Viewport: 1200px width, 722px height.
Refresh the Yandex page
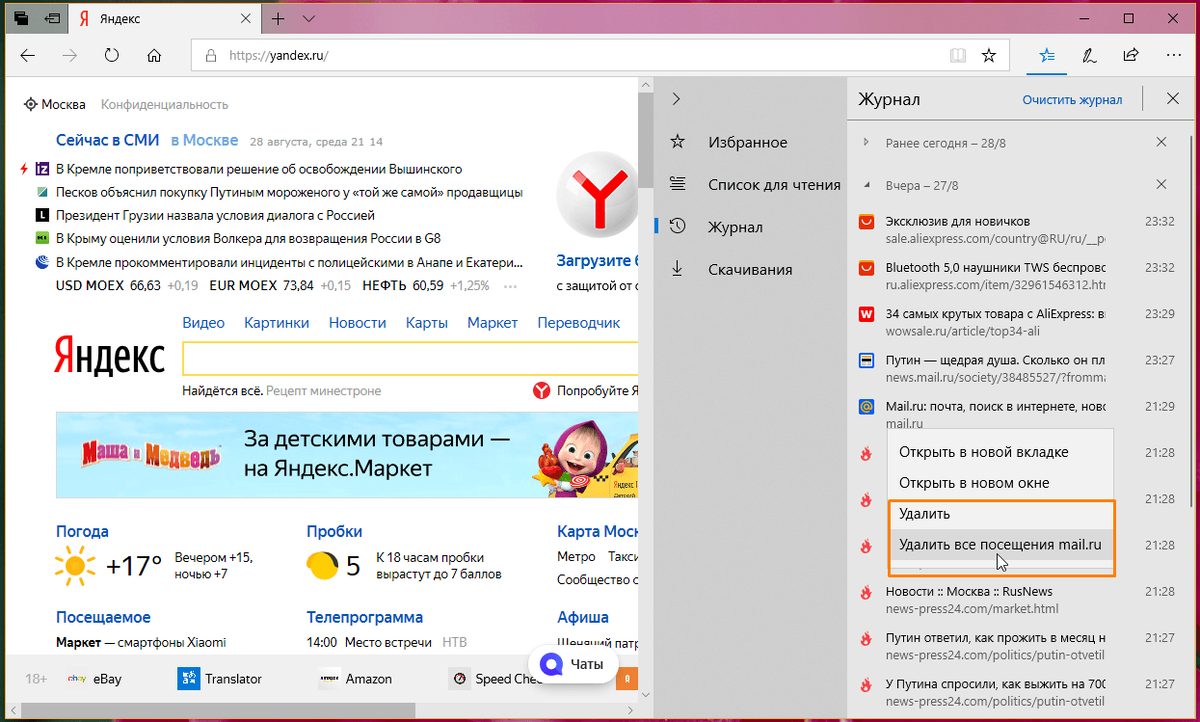coord(112,55)
